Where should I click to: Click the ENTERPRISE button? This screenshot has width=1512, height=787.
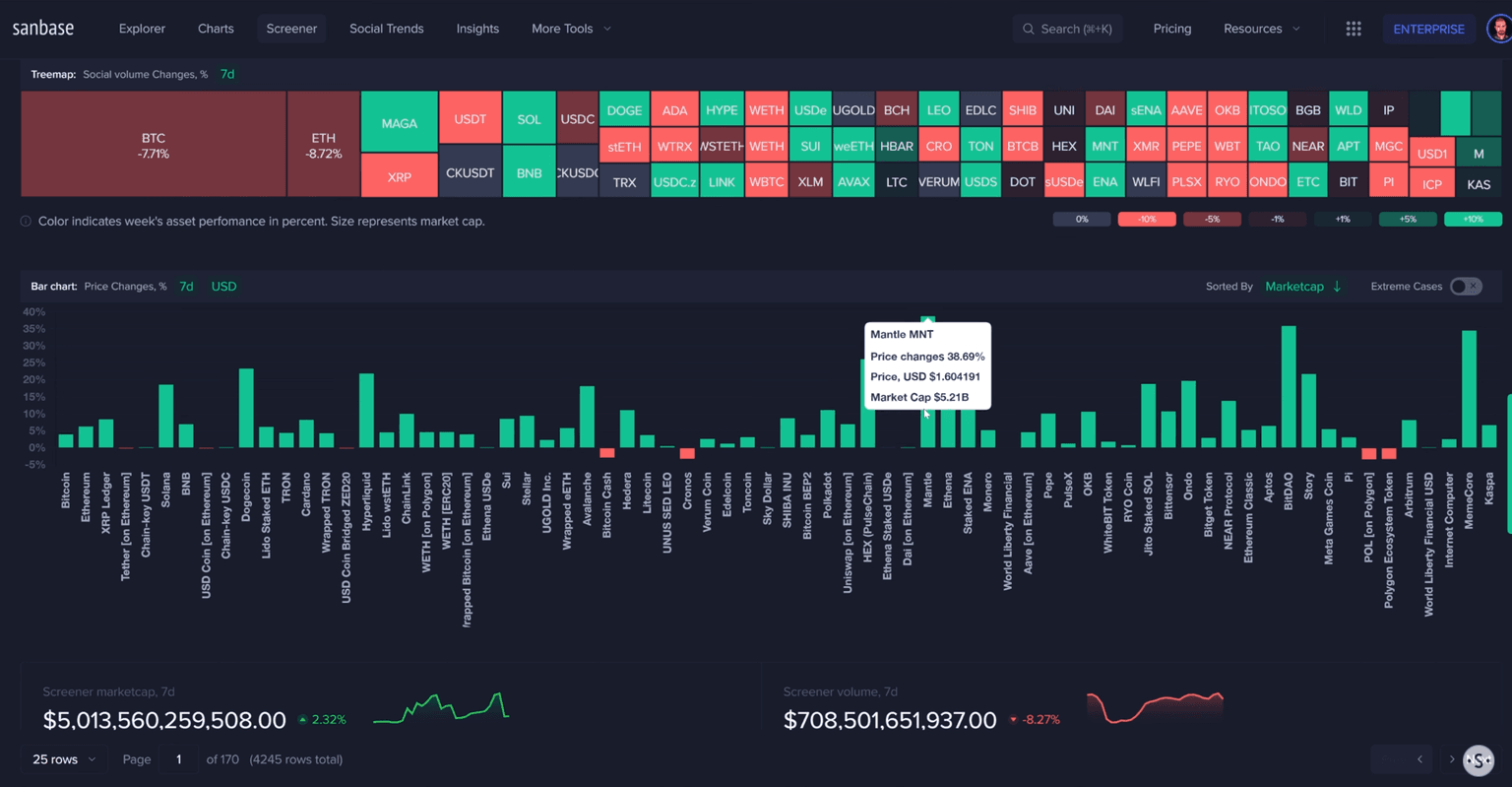1428,29
